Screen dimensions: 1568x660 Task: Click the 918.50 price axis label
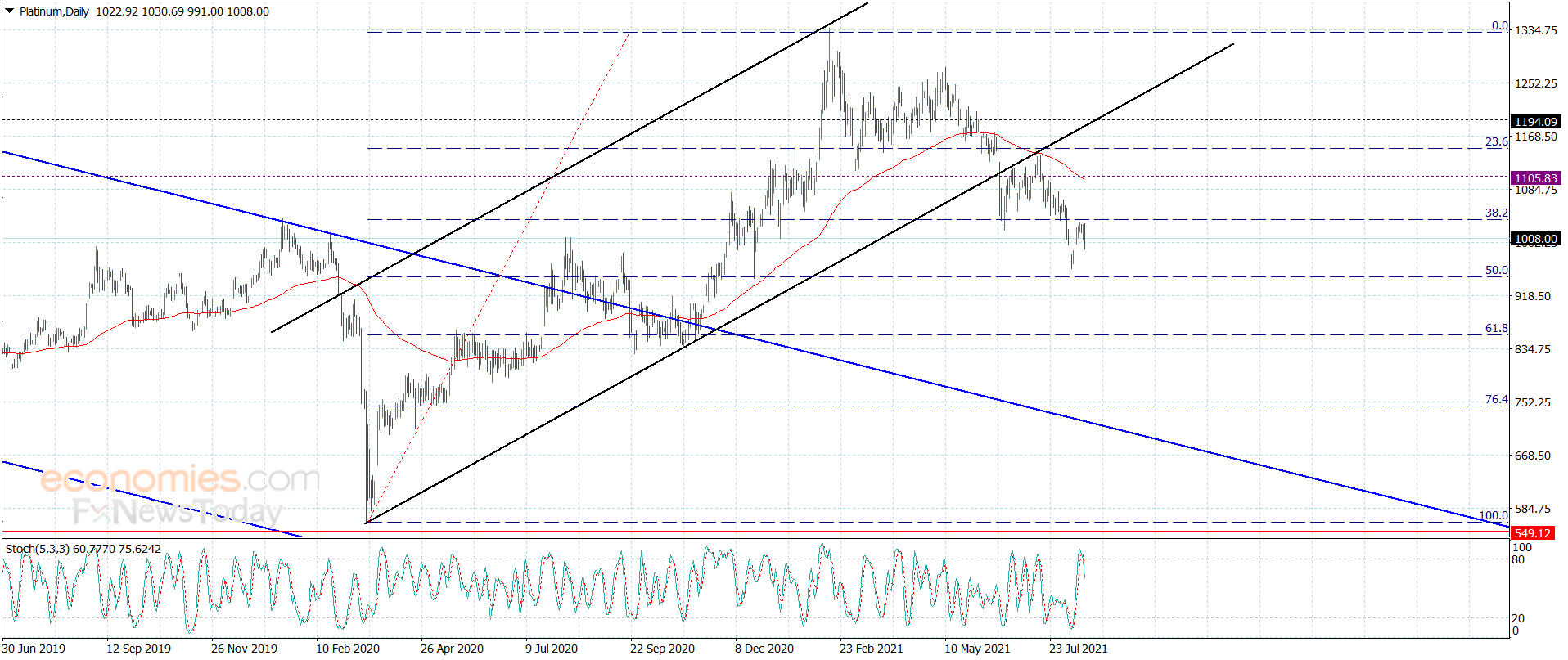click(1533, 296)
